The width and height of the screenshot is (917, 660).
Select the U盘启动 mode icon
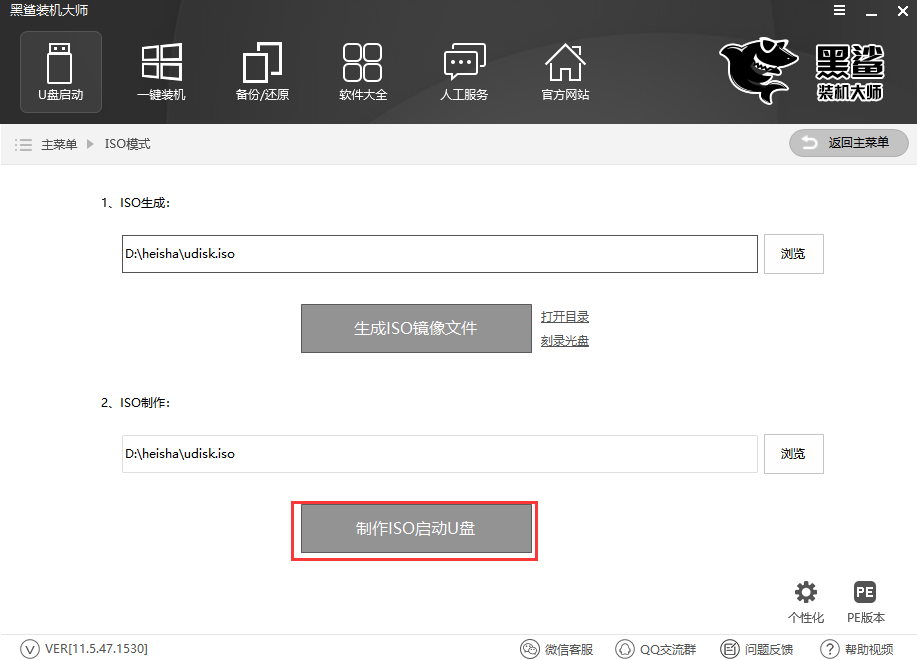60,71
